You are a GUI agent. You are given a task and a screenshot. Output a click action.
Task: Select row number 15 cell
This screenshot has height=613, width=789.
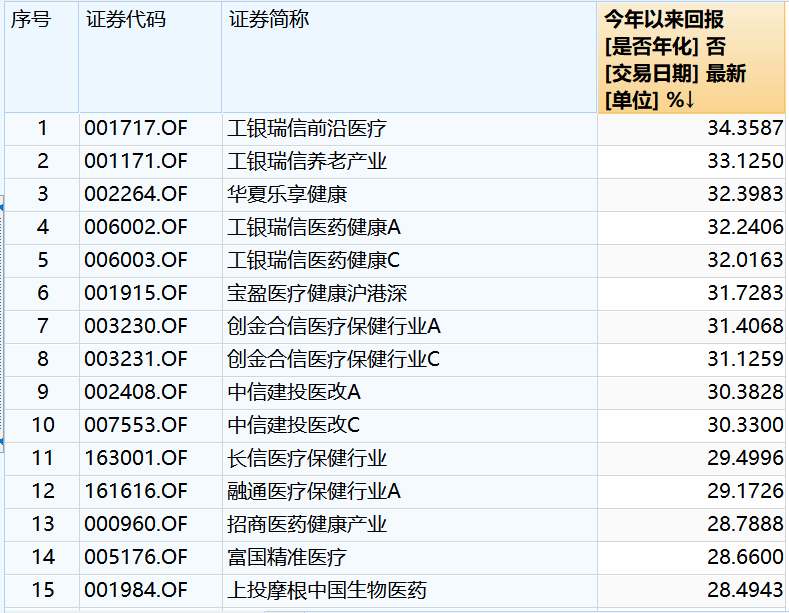click(42, 590)
